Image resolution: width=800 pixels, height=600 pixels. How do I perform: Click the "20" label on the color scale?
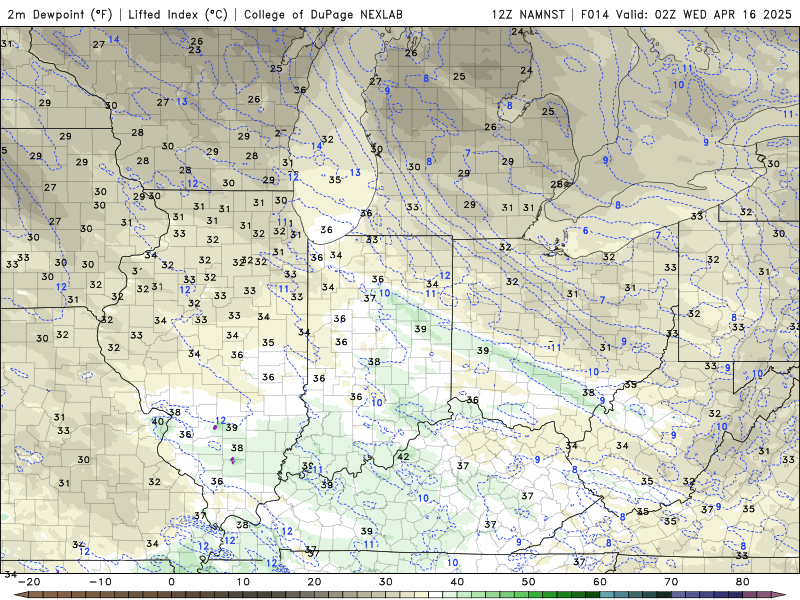coord(314,582)
